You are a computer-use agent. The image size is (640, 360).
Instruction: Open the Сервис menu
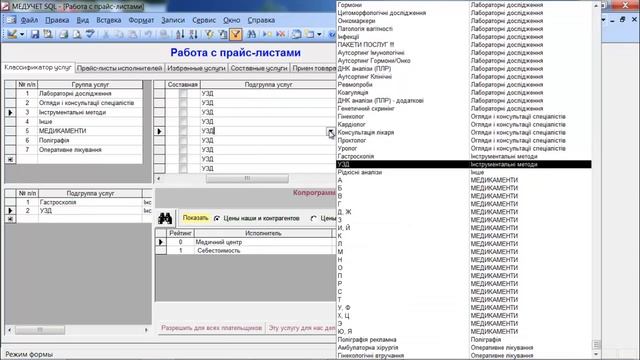204,20
